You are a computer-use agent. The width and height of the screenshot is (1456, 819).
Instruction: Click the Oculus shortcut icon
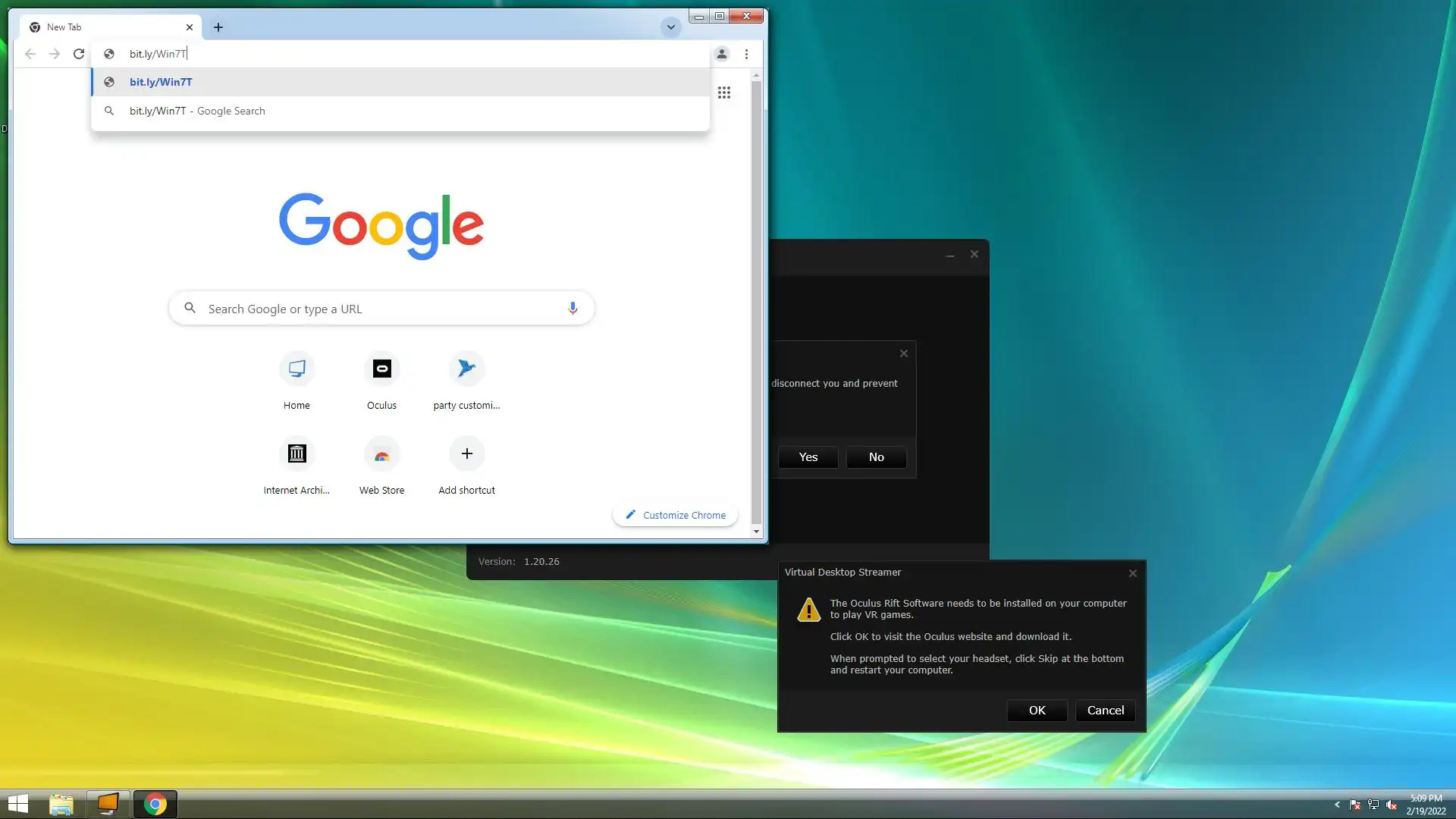[381, 369]
